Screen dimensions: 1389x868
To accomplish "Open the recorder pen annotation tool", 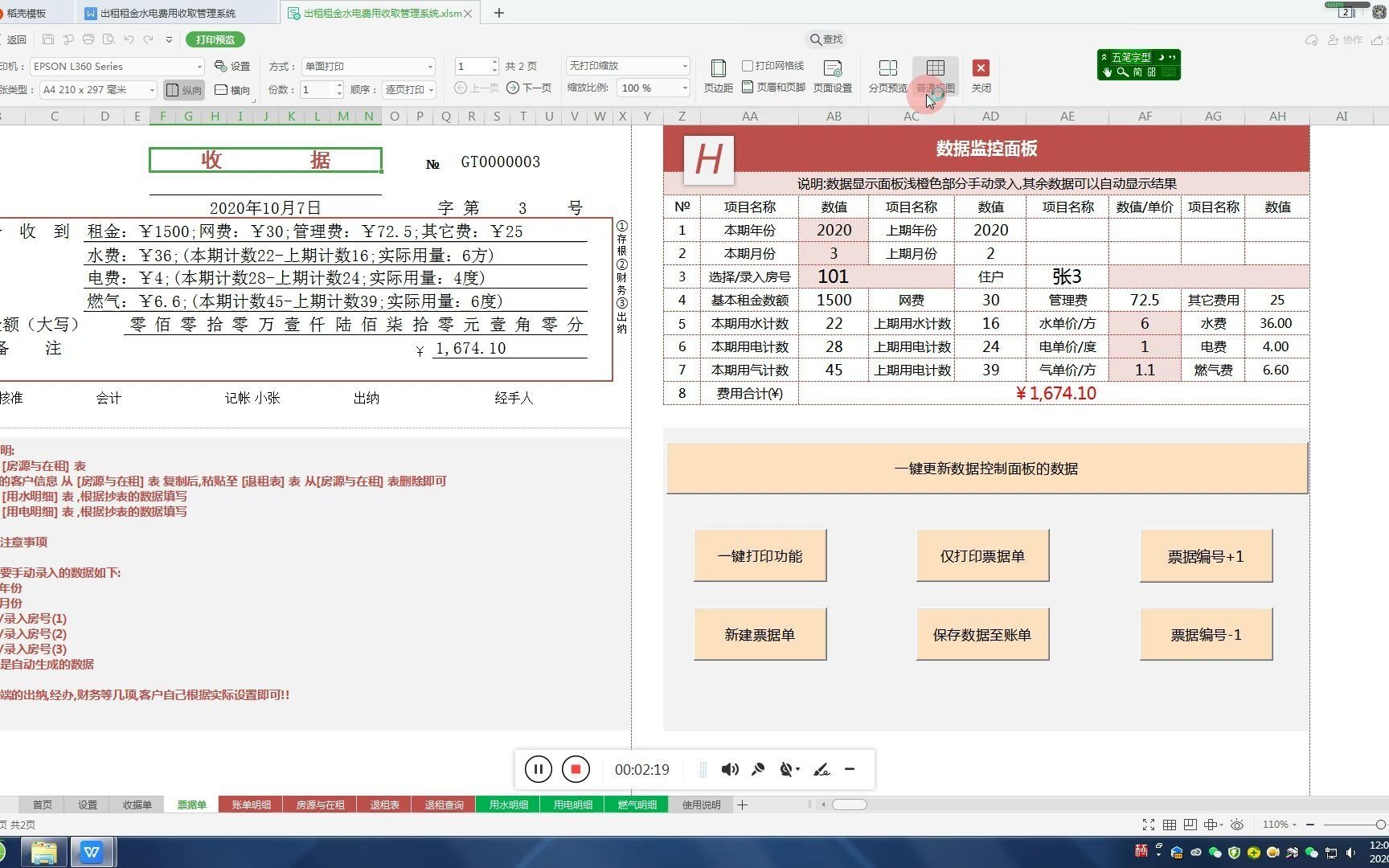I will pyautogui.click(x=822, y=769).
